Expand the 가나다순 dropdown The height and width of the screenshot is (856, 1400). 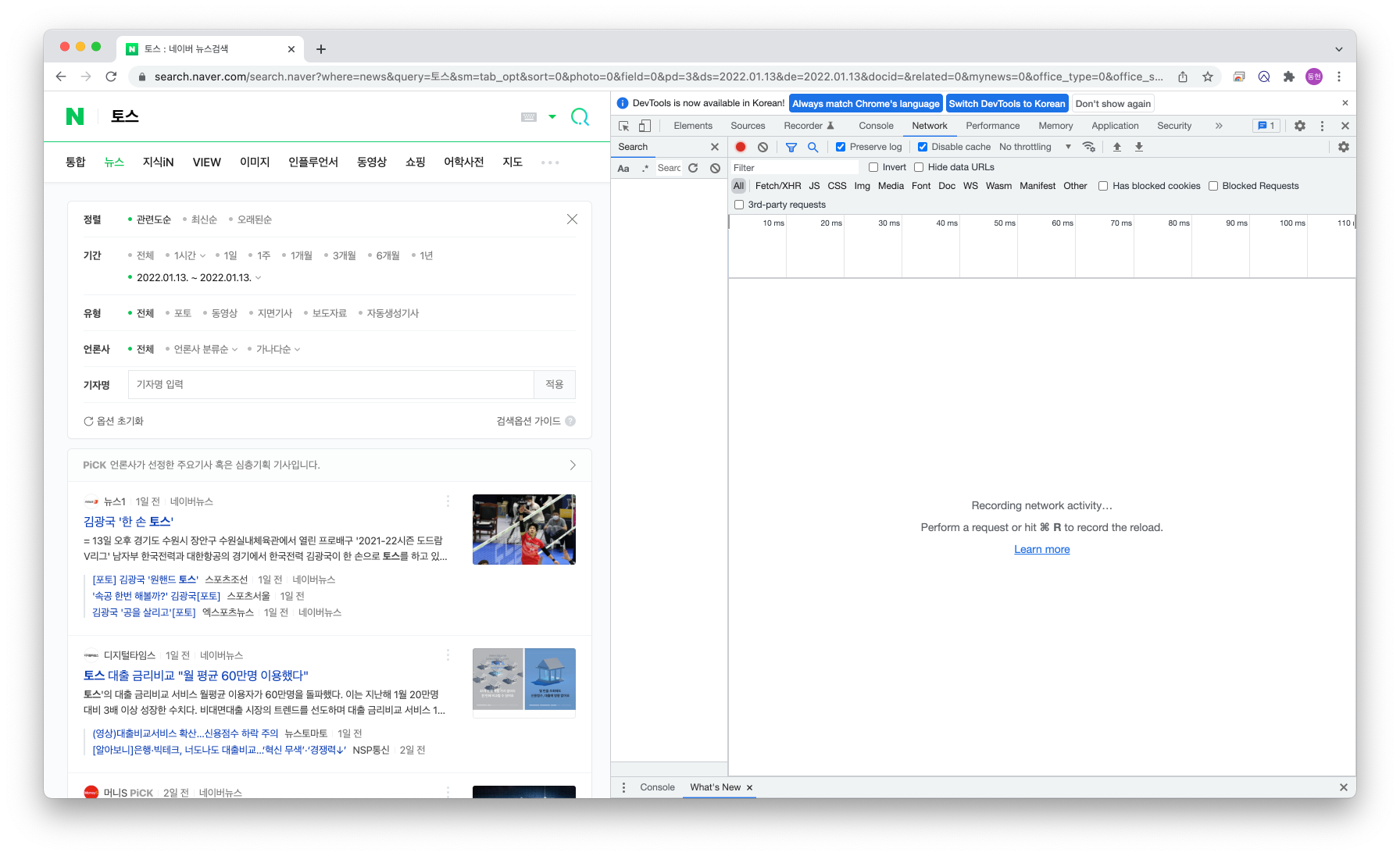[x=278, y=349]
